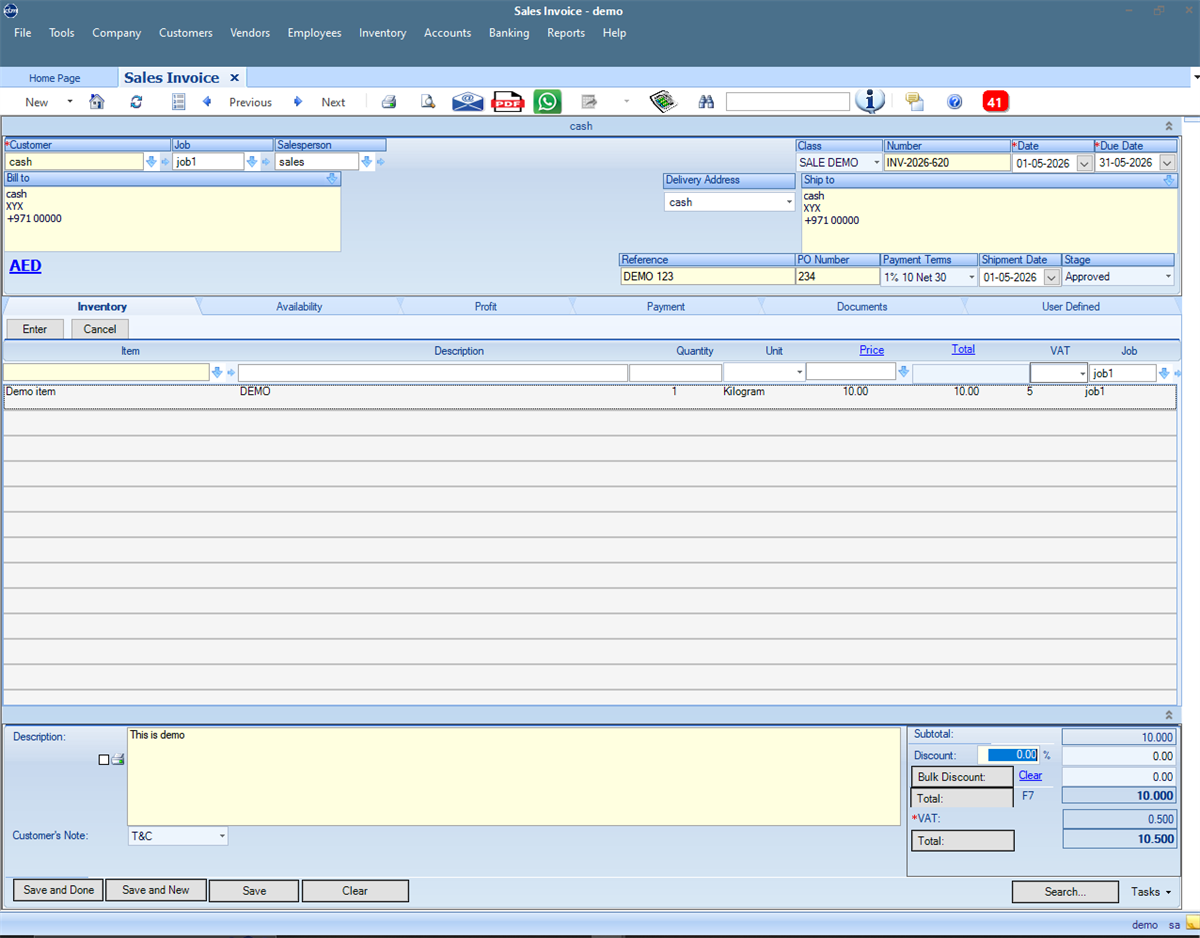Open the New button dropdown arrow

(x=69, y=102)
